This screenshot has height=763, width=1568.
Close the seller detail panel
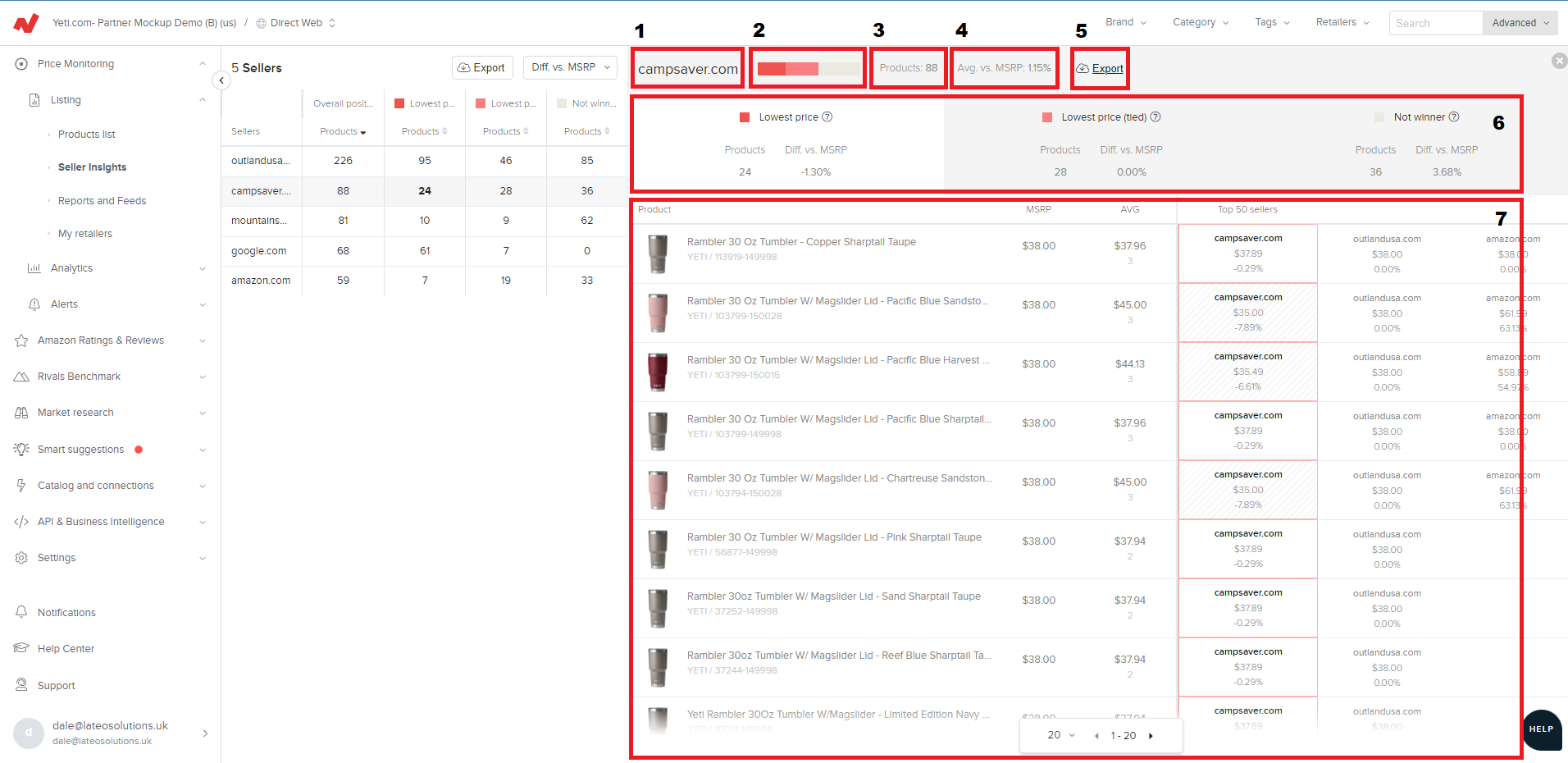[1559, 61]
